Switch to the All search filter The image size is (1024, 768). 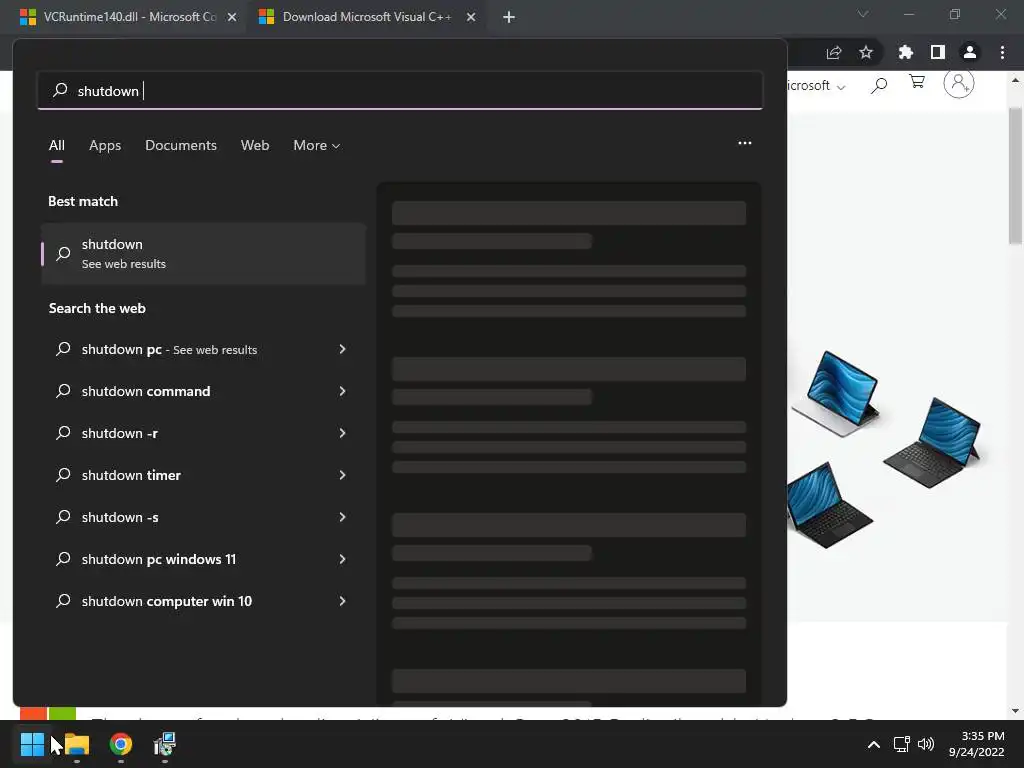click(57, 145)
